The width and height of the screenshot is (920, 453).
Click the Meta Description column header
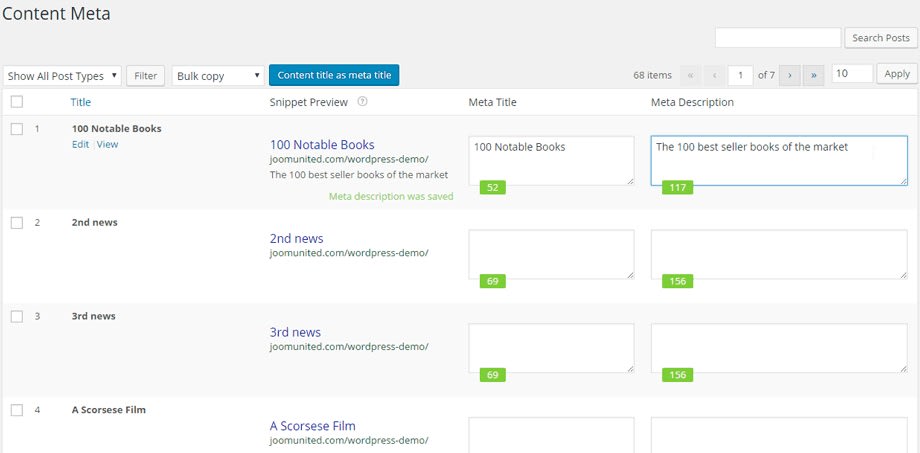(x=692, y=102)
